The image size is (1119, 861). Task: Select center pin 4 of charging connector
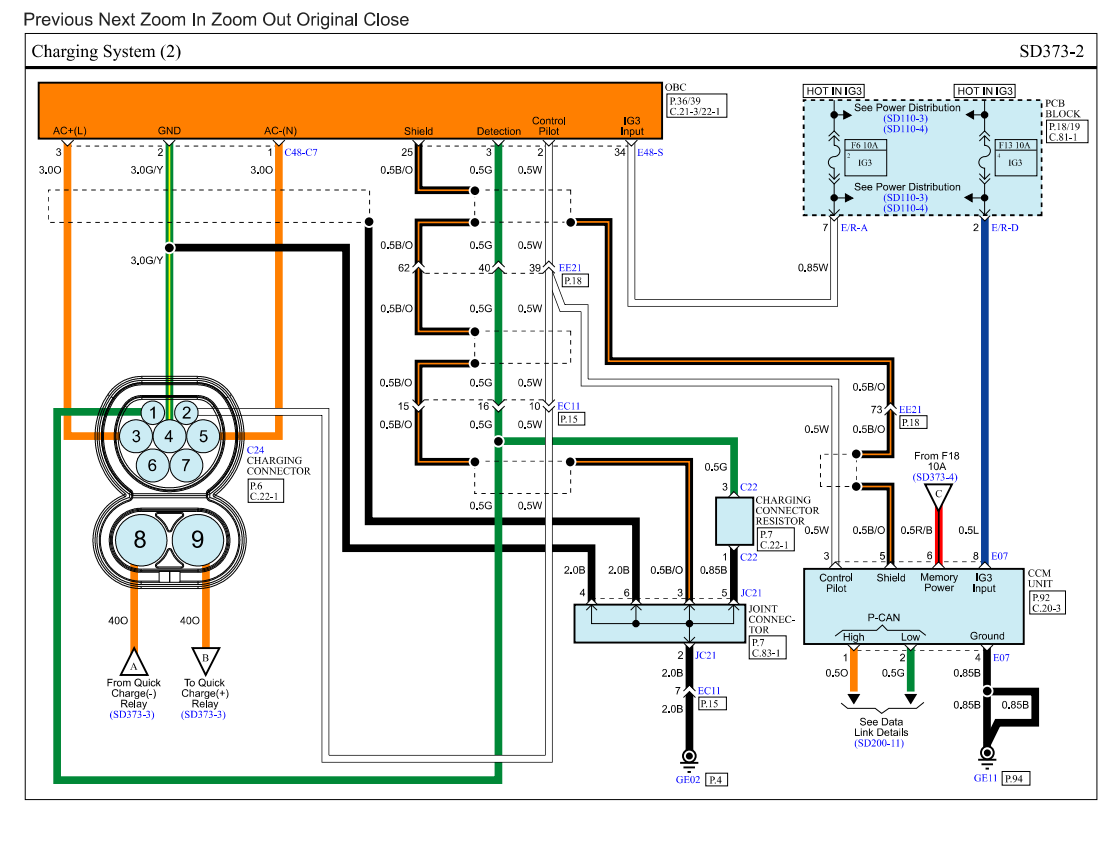(x=169, y=436)
